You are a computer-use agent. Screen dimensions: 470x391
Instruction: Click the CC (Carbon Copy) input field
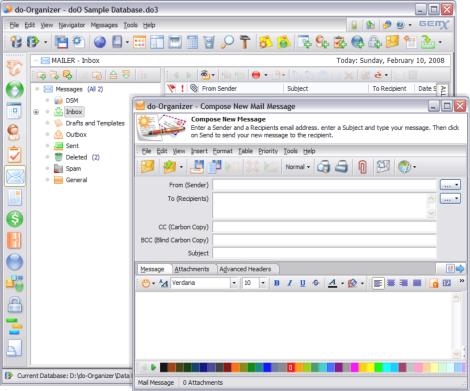coord(324,227)
